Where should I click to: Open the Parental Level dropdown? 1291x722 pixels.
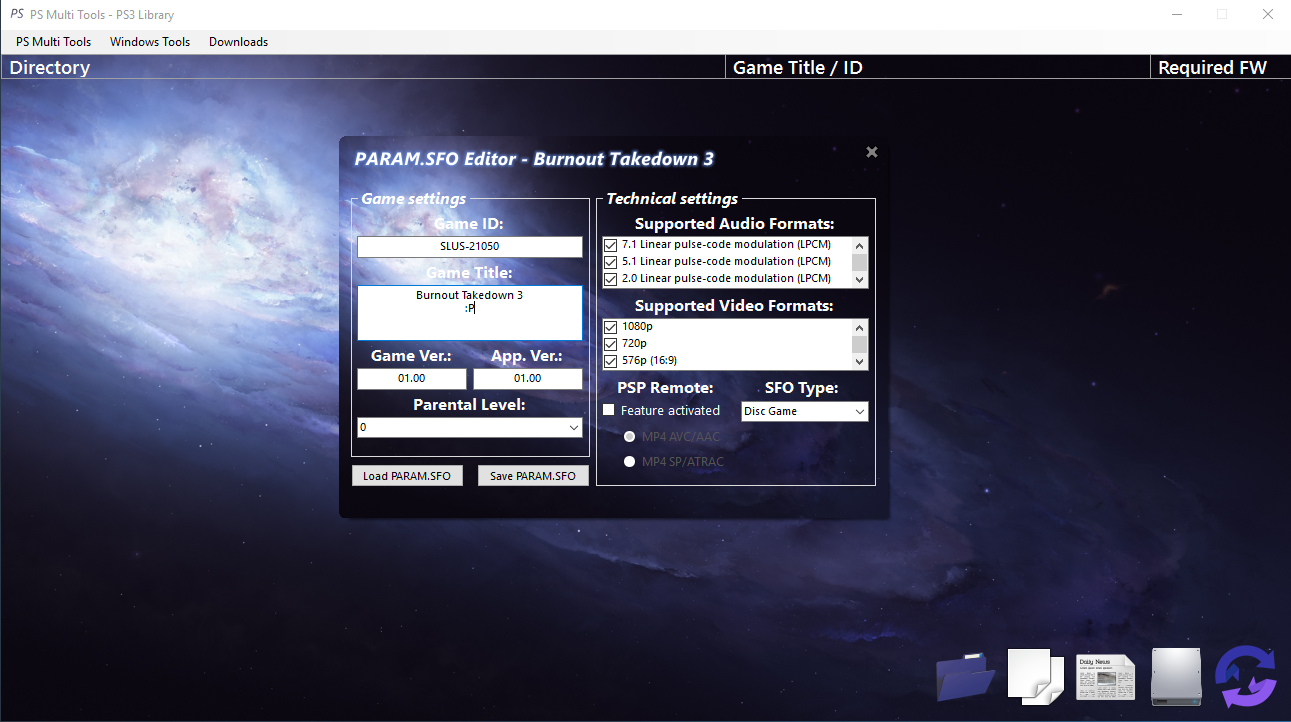coord(470,427)
